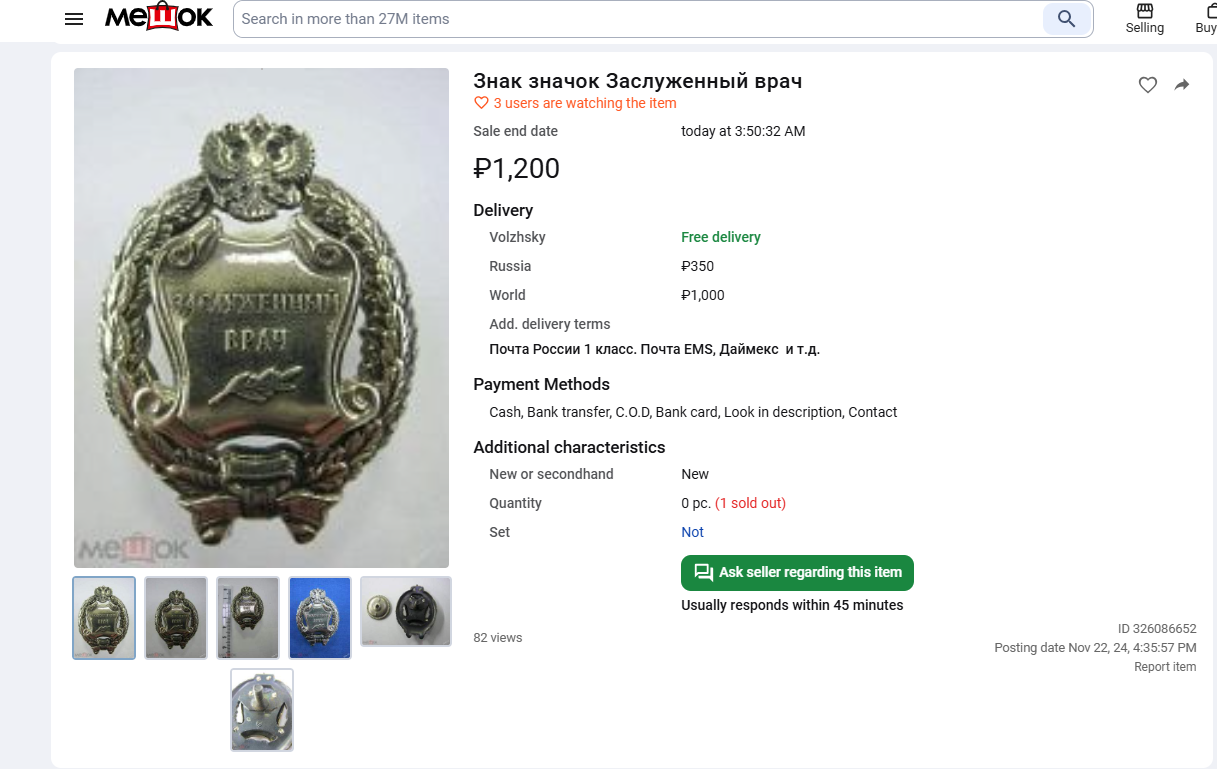The image size is (1217, 769).
Task: Click the main badge photo
Action: point(261,318)
